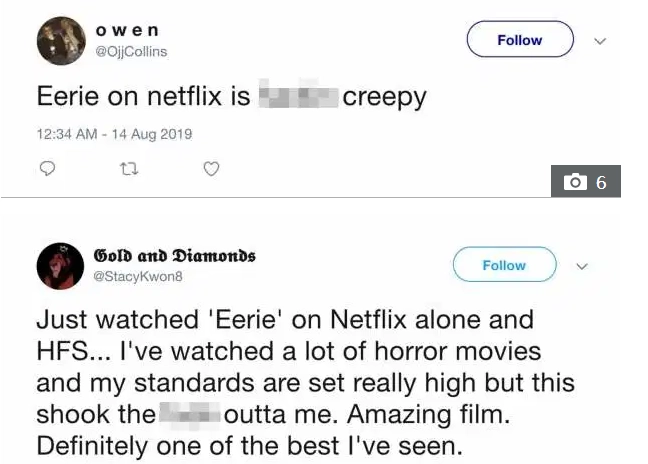648x464 pixels.
Task: Click the @OjjCollins handle
Action: coord(130,51)
